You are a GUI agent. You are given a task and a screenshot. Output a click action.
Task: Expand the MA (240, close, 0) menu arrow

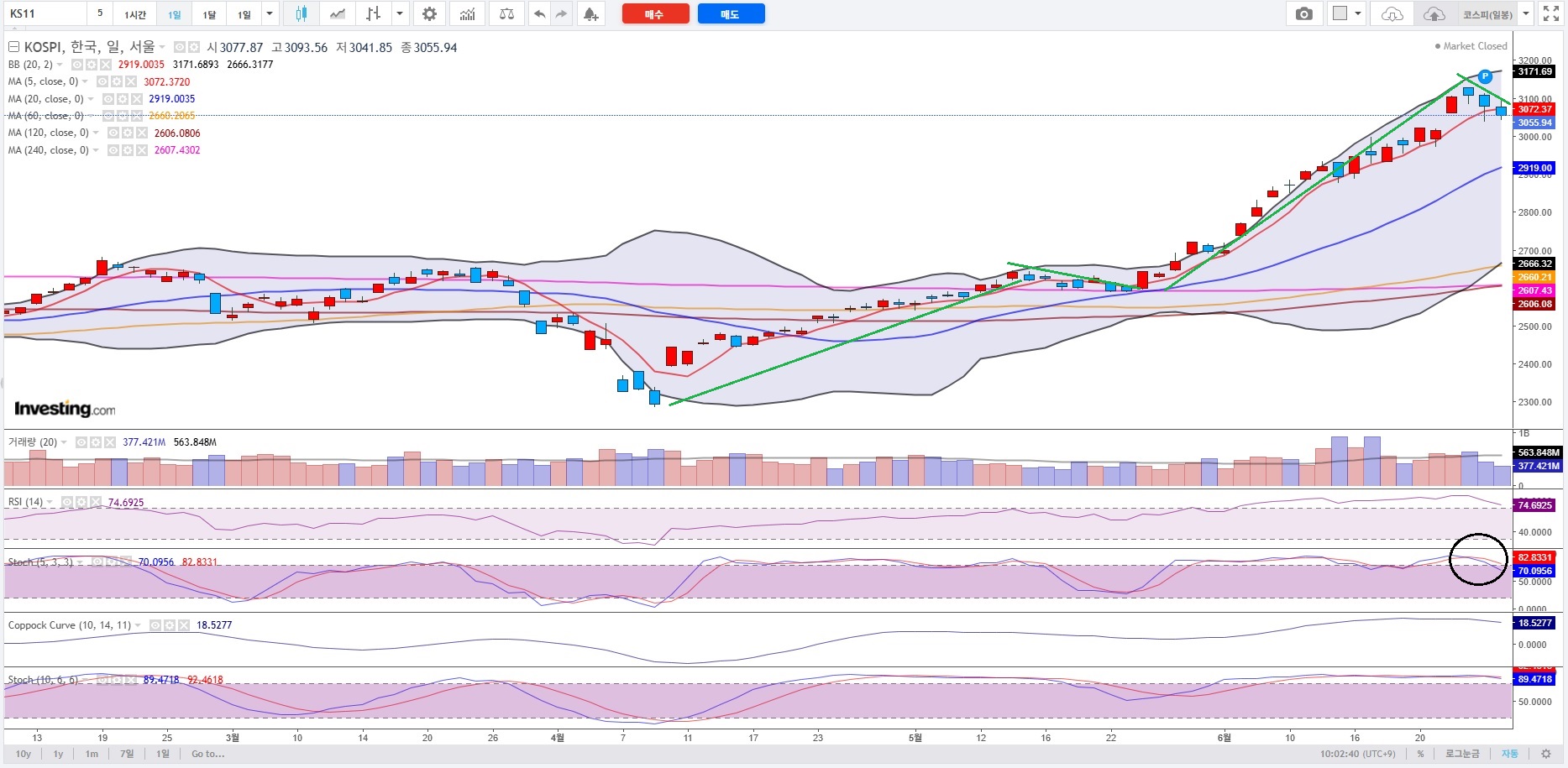(96, 150)
